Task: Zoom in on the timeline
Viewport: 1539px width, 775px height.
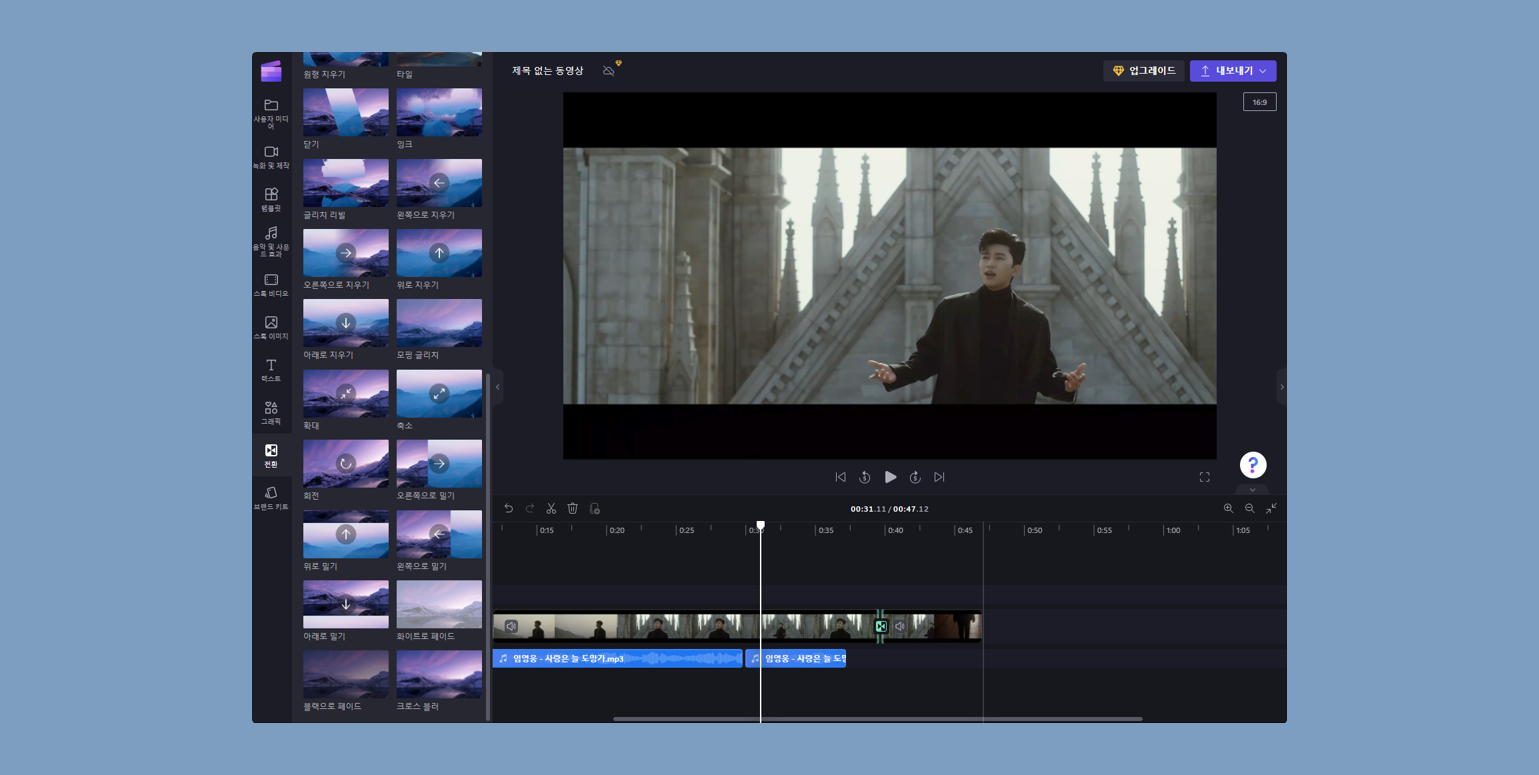Action: coord(1228,508)
